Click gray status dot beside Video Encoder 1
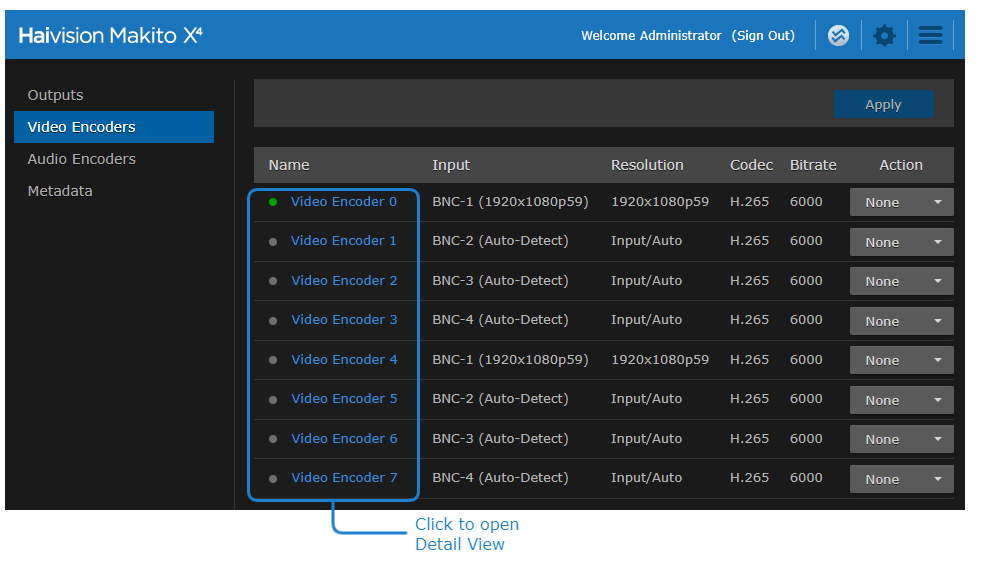Image resolution: width=985 pixels, height=573 pixels. (273, 241)
